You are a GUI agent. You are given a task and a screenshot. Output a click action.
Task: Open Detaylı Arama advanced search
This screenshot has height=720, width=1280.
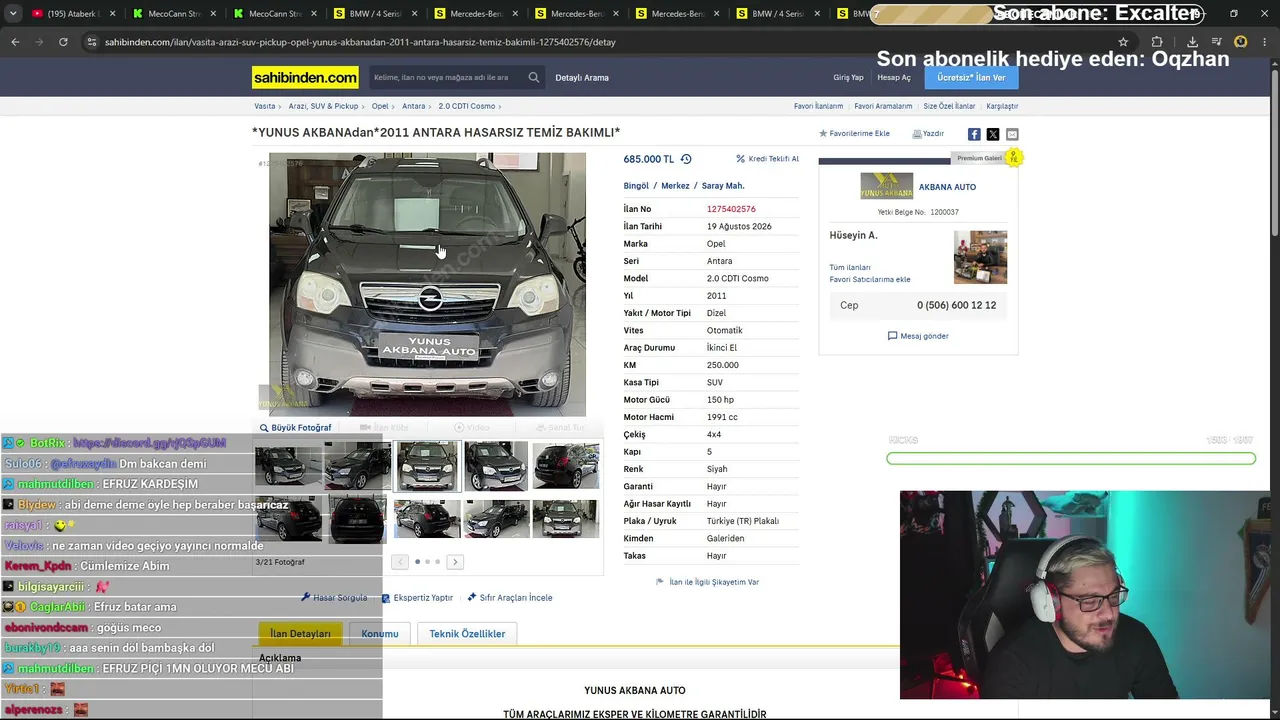point(582,78)
